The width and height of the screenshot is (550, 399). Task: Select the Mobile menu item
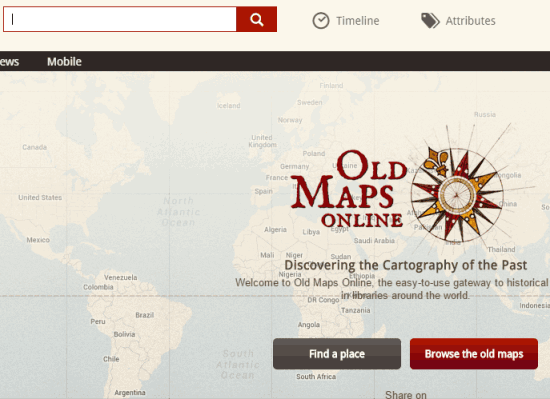point(64,62)
